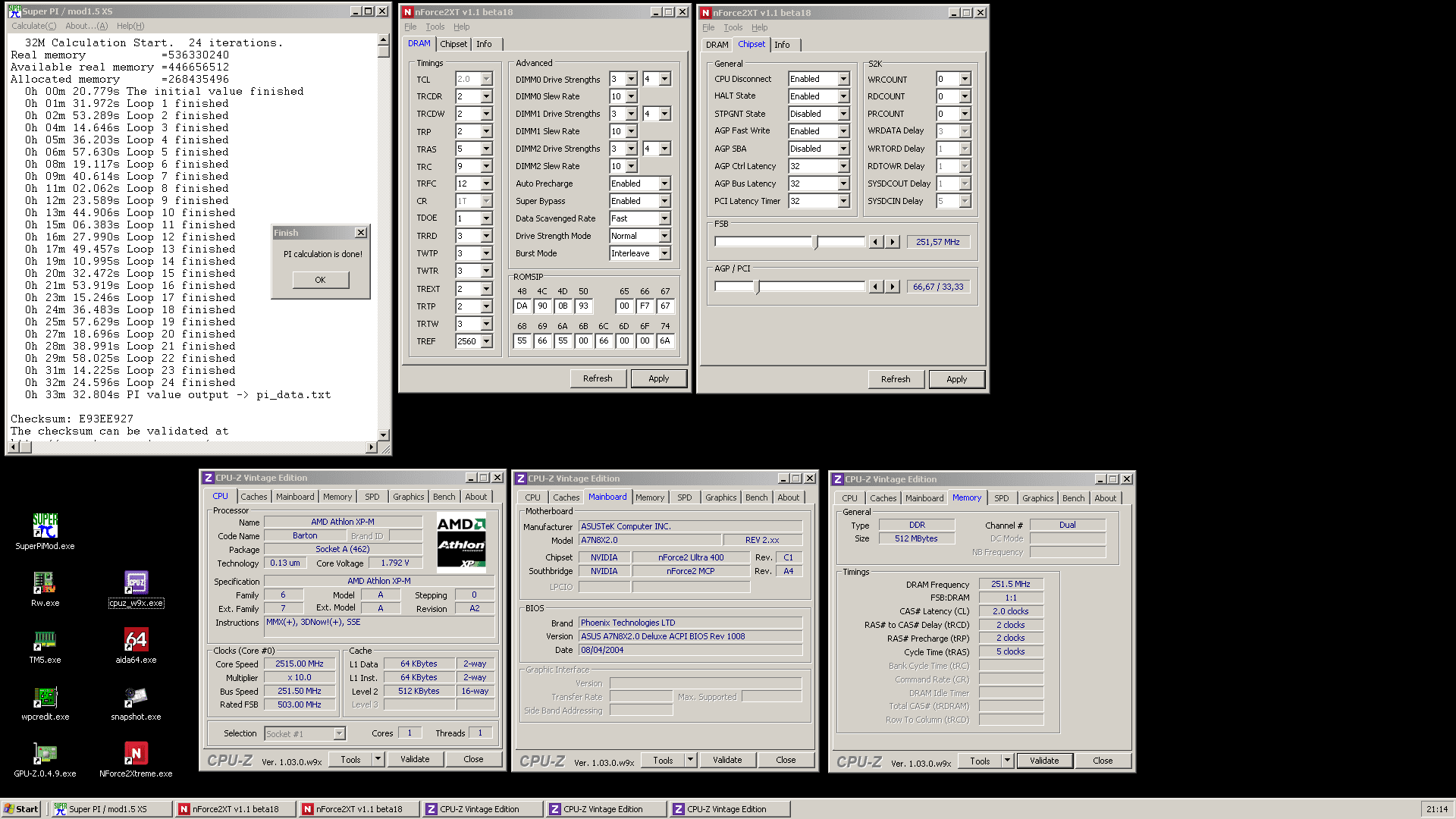
Task: Click Apply in the Chipset nForce2XT window
Action: (956, 379)
